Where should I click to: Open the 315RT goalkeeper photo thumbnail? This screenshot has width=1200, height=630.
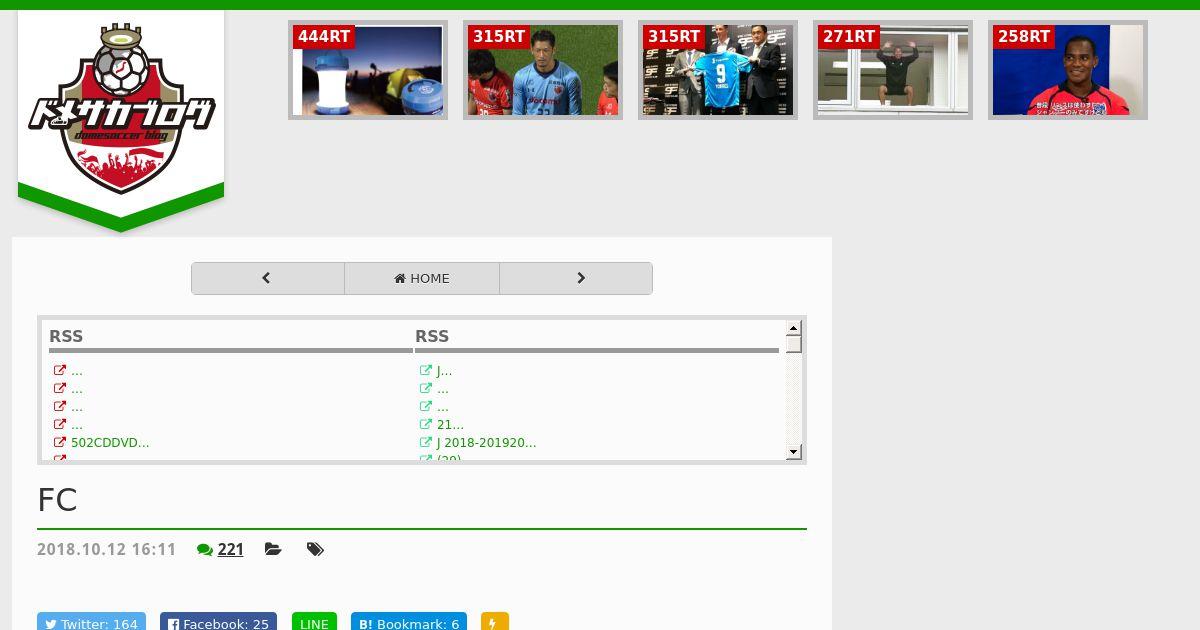tap(543, 70)
